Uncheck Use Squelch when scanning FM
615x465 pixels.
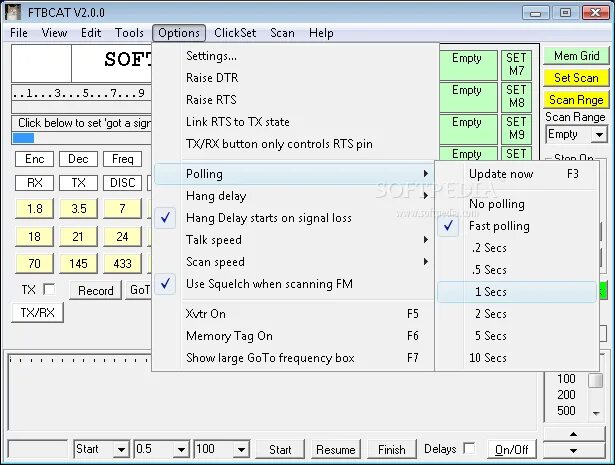[295, 283]
